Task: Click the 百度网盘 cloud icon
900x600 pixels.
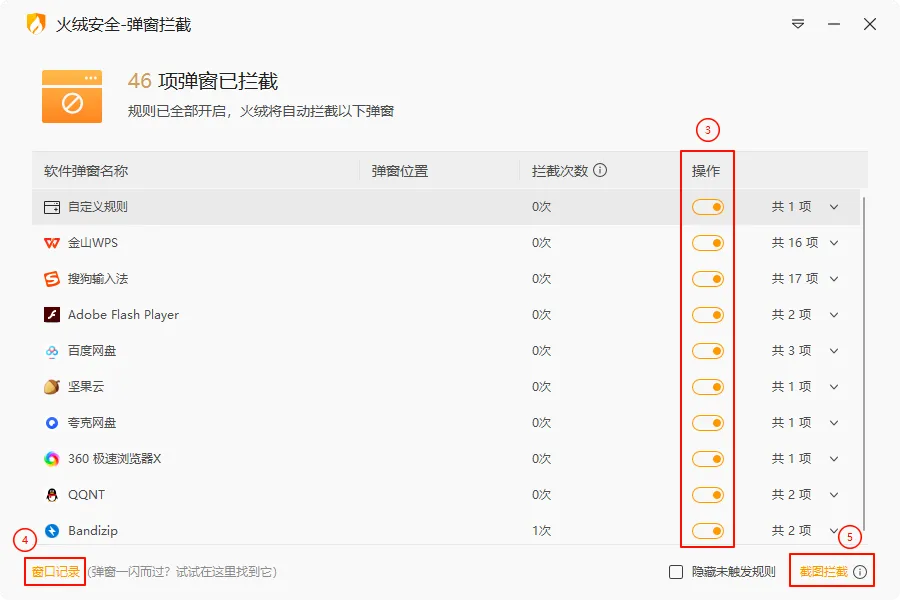Action: pos(52,351)
